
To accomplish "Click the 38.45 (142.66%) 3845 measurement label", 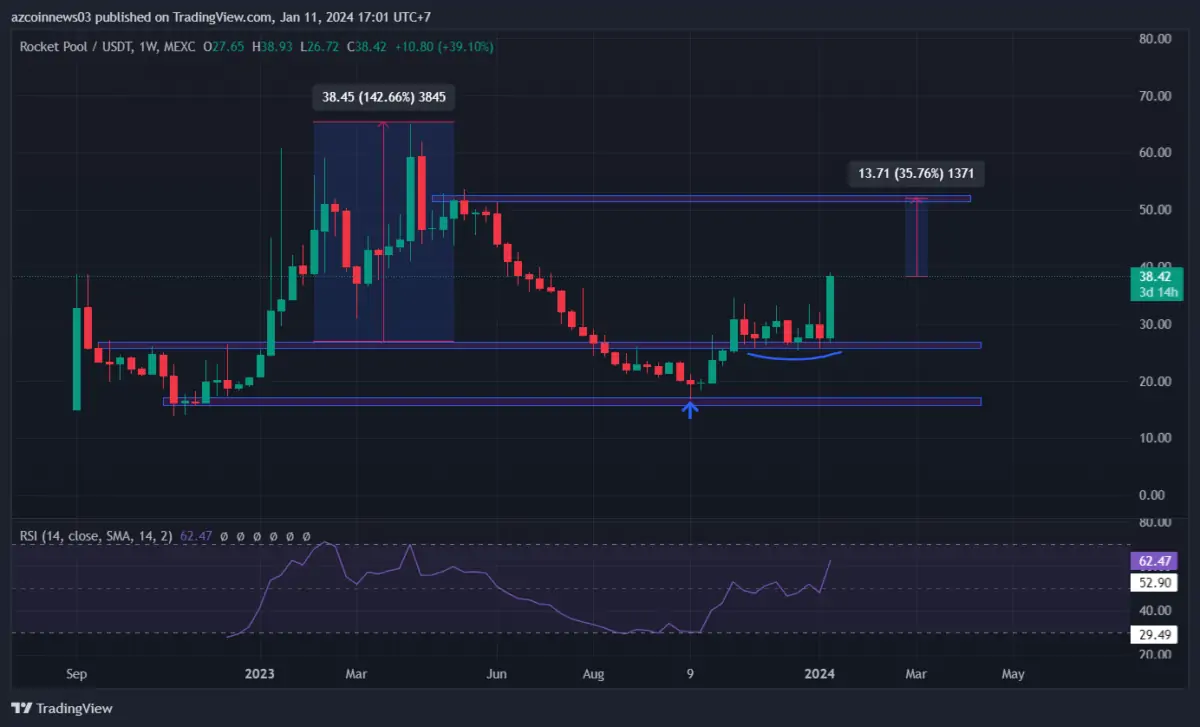I will [x=384, y=97].
